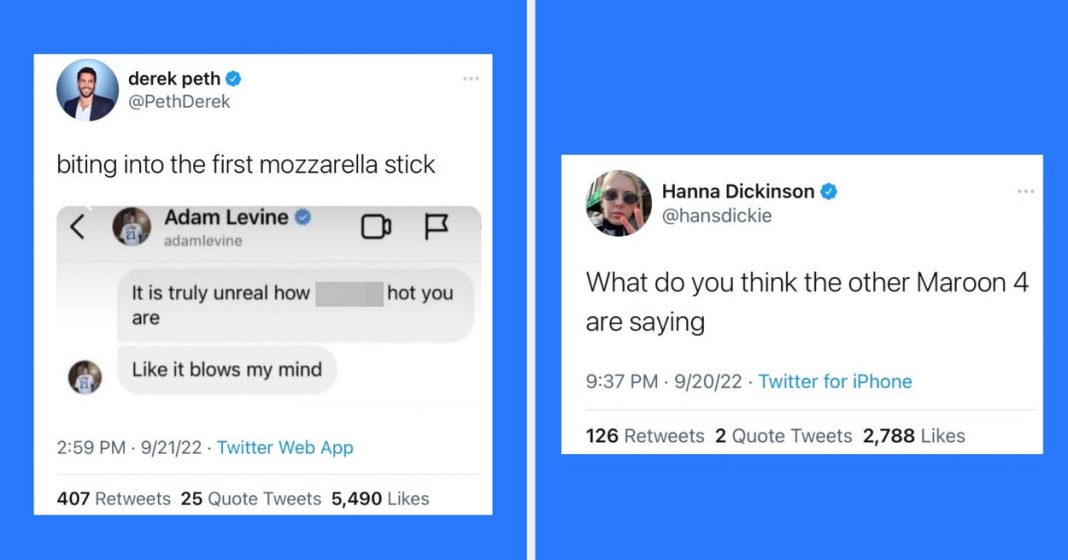This screenshot has width=1068, height=560.
Task: Click the small avatar beside 'Like it blows my mind'
Action: (x=85, y=377)
